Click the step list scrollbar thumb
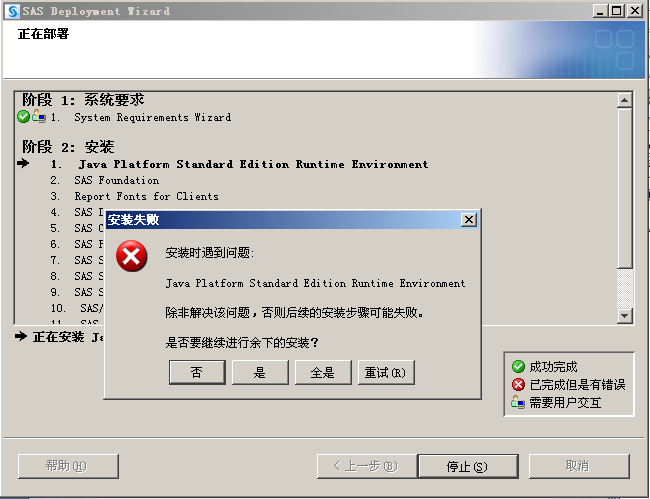The image size is (650, 499). 624,188
